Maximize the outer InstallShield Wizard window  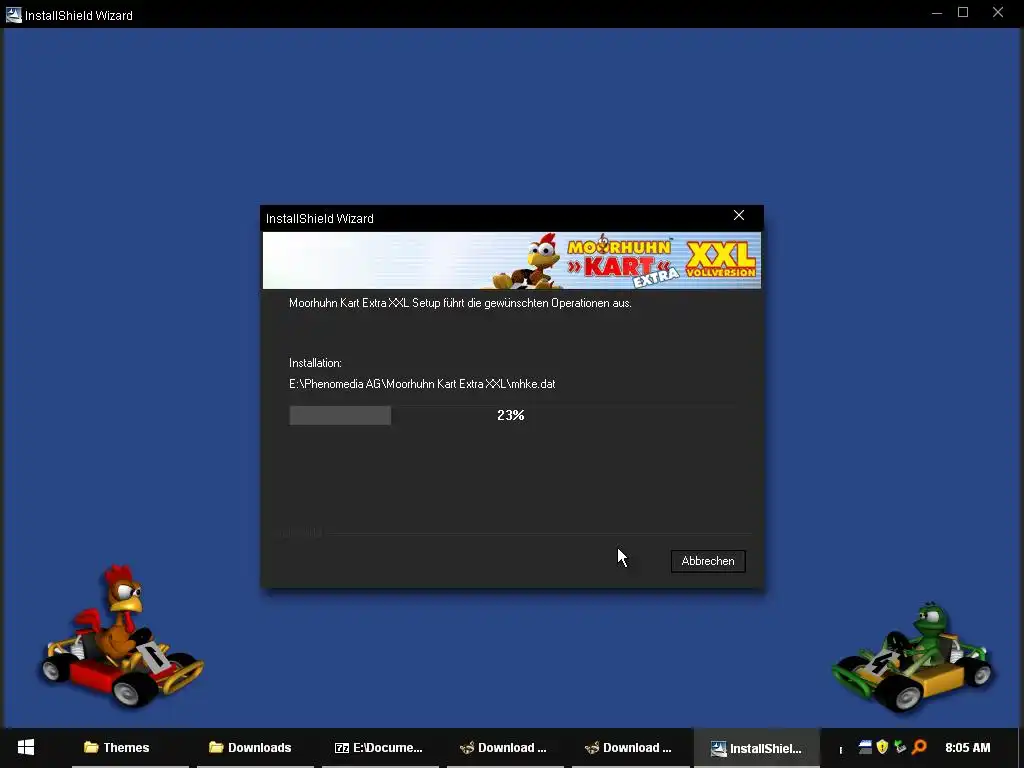point(963,13)
